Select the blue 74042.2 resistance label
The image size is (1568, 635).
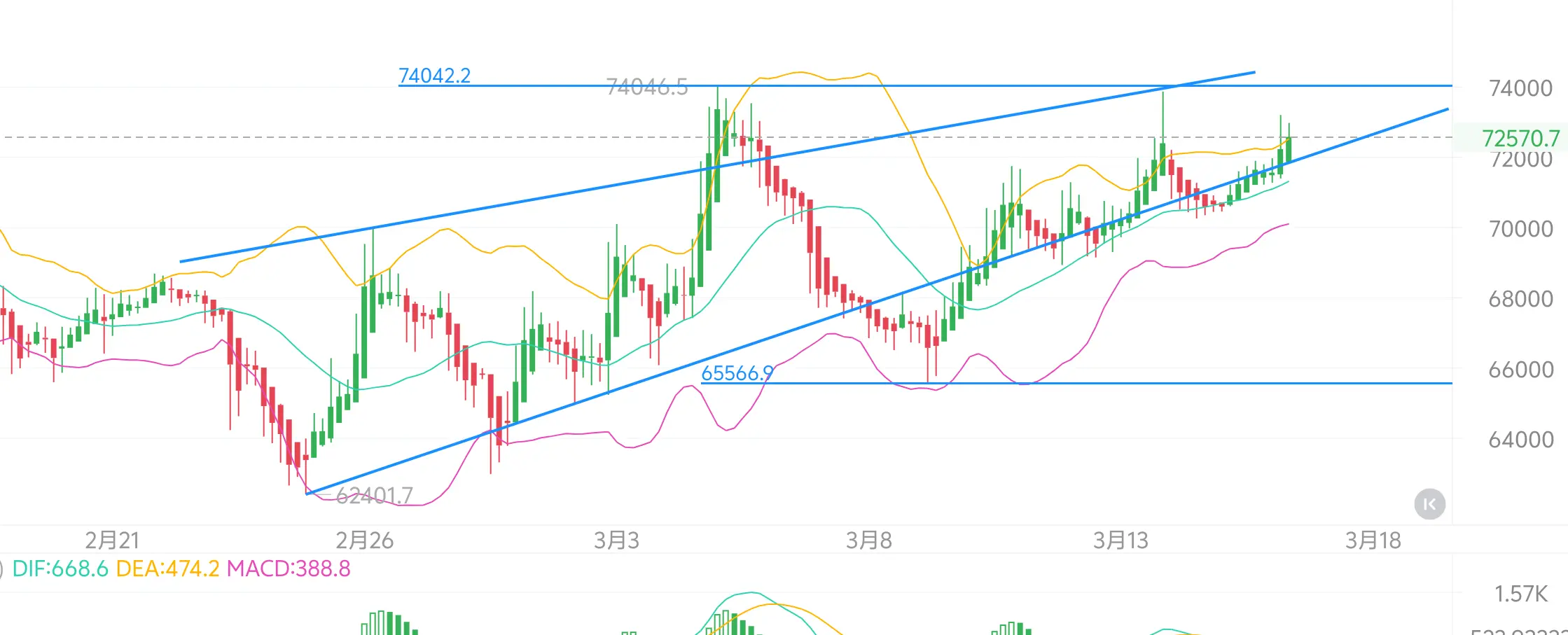[x=434, y=76]
